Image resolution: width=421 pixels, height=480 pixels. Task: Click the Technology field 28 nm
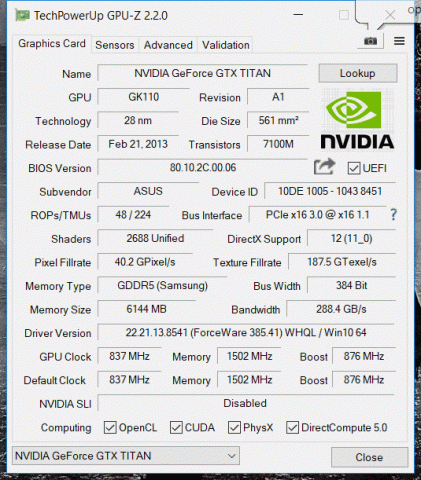[138, 120]
